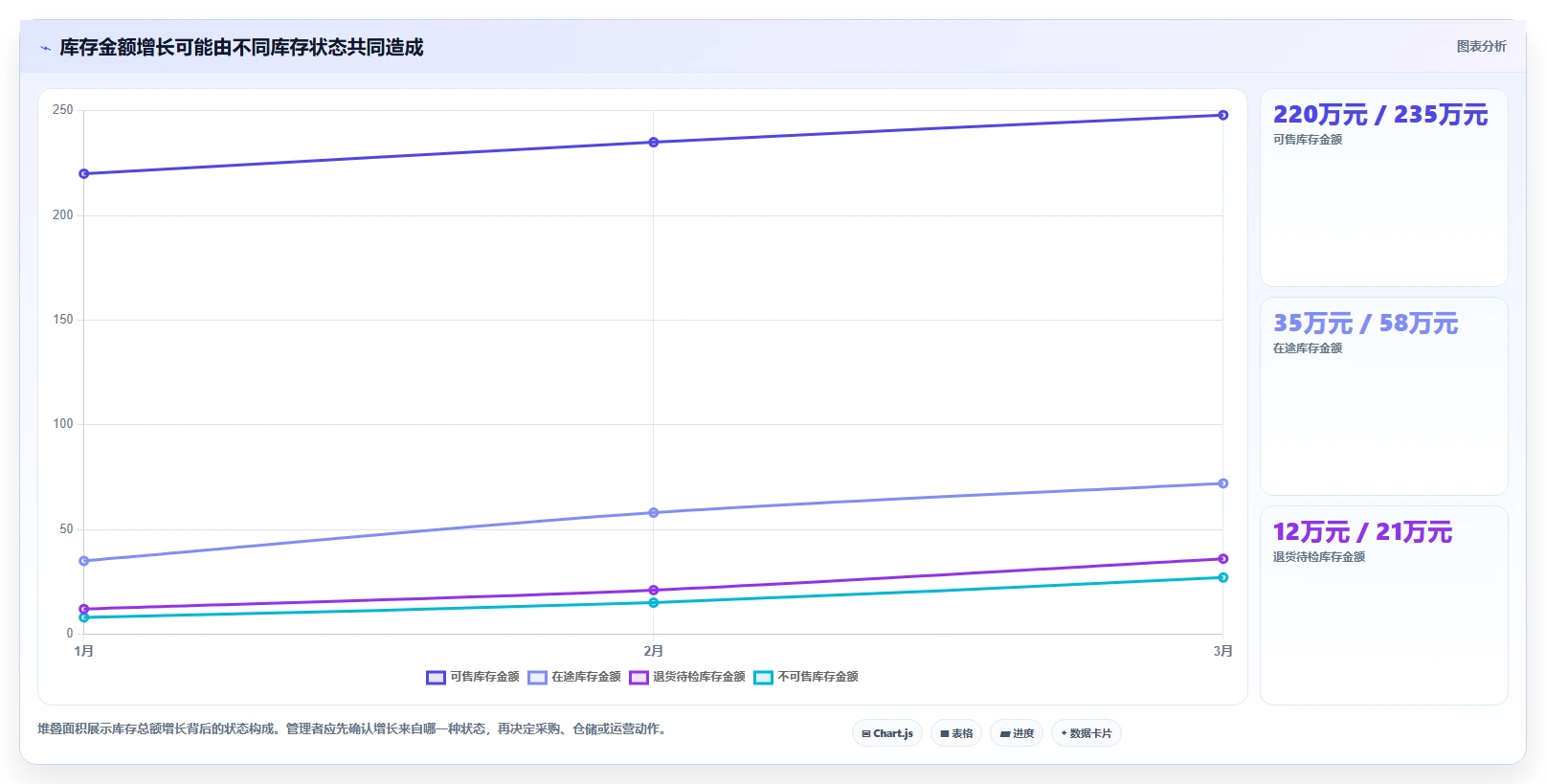This screenshot has width=1546, height=784.
Task: Click the 3月 point of 不可售库存金额 line
Action: click(1223, 577)
